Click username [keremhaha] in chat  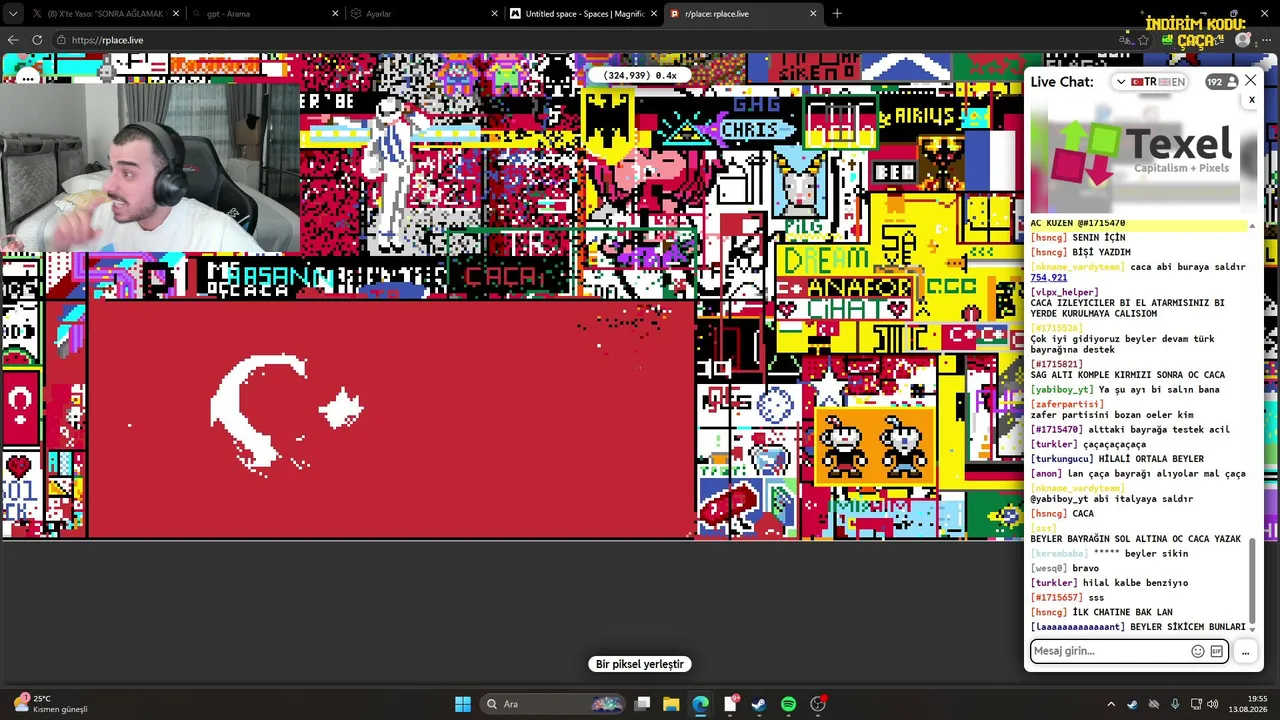1059,553
